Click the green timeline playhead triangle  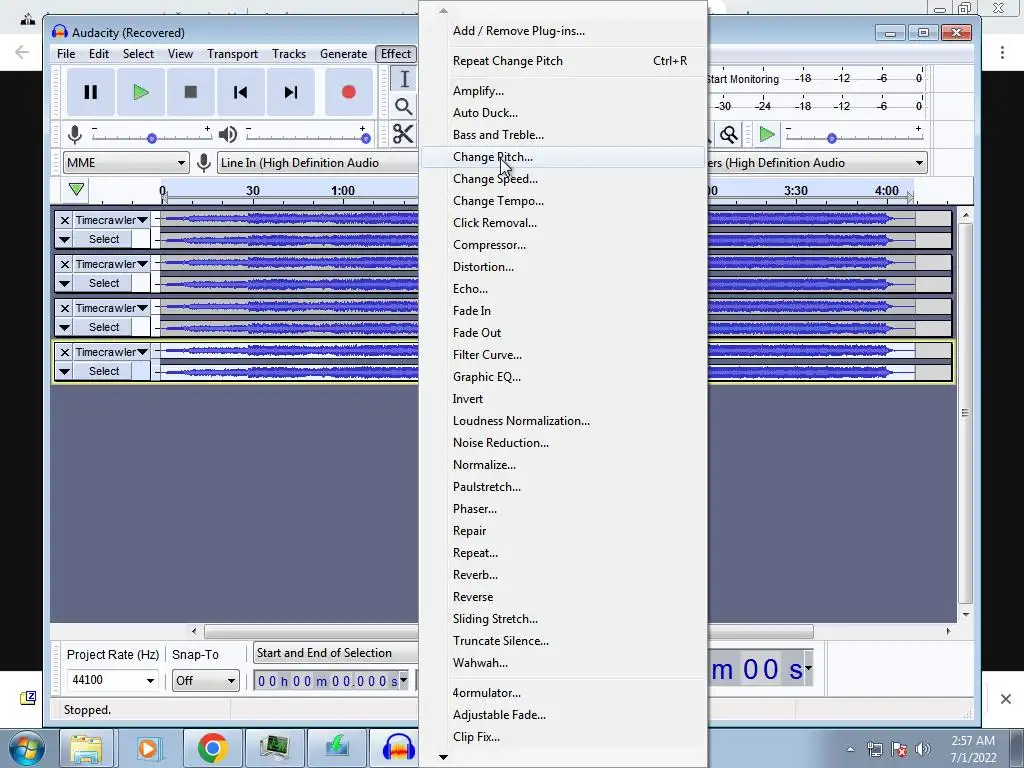click(x=76, y=189)
